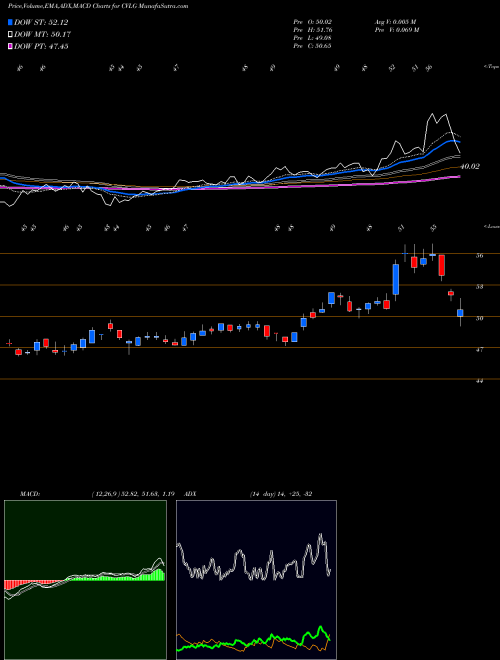Select the 'DOW MT: 50.17' legend text

[x=43, y=35]
